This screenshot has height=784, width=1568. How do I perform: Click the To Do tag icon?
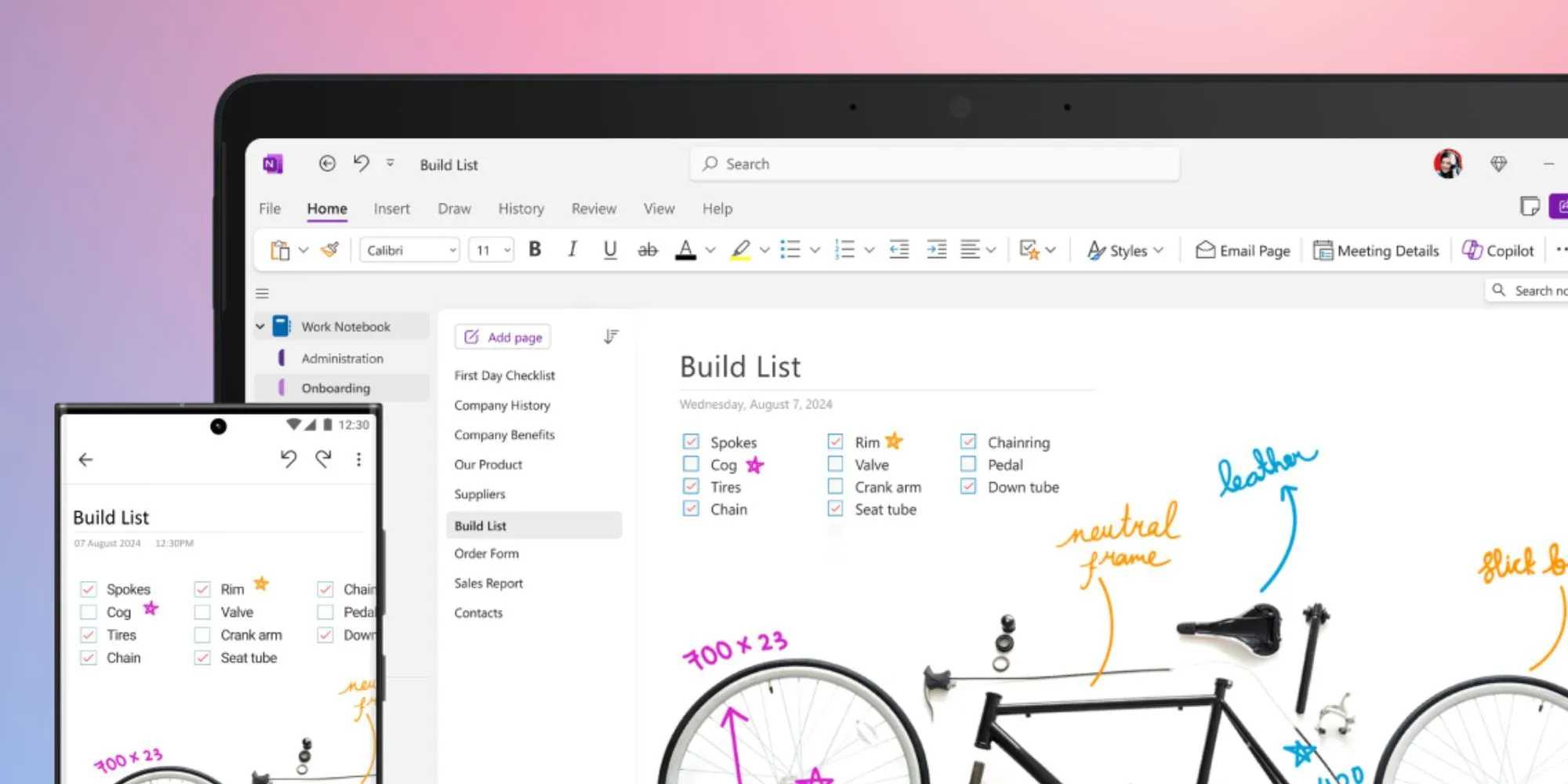[1029, 250]
